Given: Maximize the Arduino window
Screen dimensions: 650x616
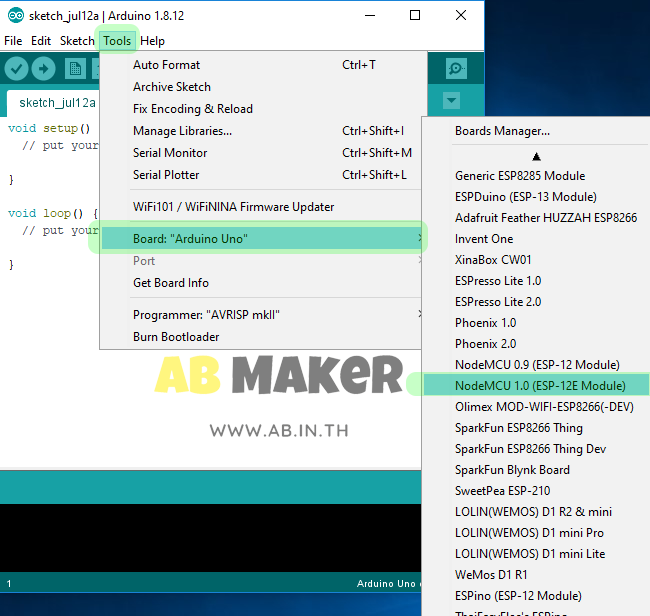Looking at the screenshot, I should click(x=415, y=15).
